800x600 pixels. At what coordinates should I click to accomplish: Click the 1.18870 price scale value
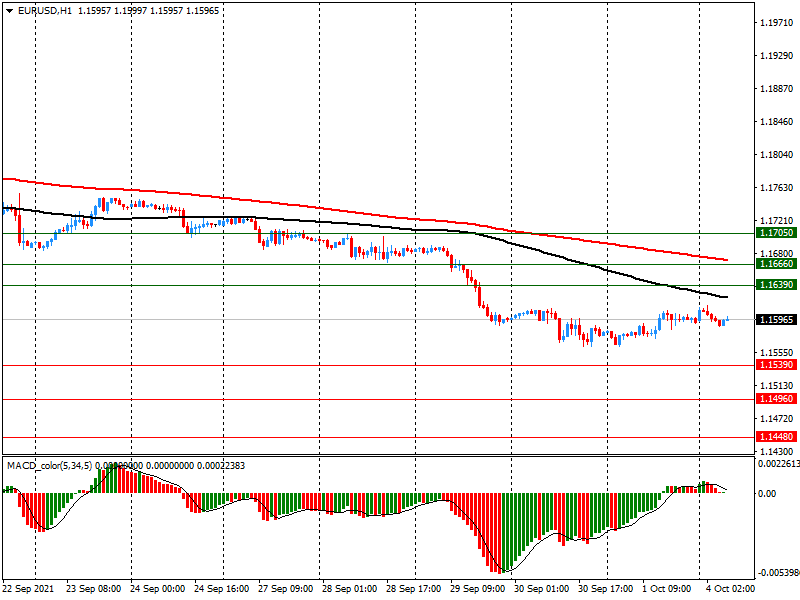(x=777, y=89)
